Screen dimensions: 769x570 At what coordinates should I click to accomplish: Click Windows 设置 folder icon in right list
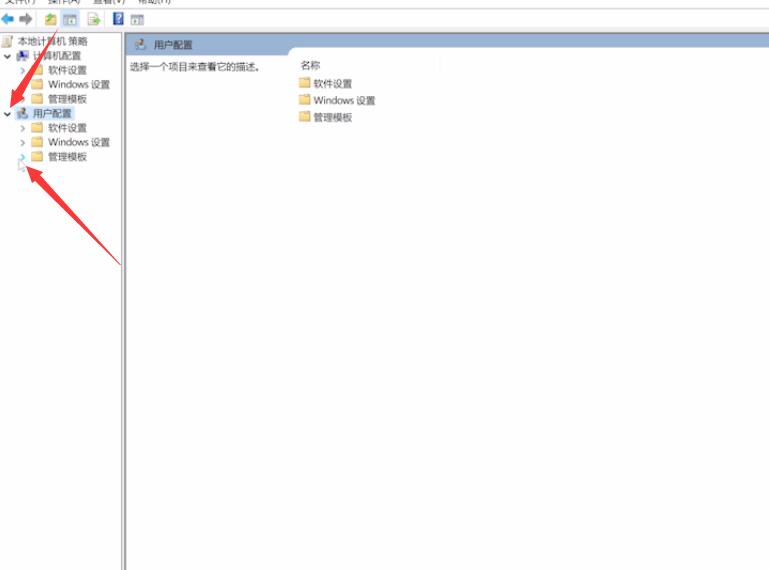(305, 100)
